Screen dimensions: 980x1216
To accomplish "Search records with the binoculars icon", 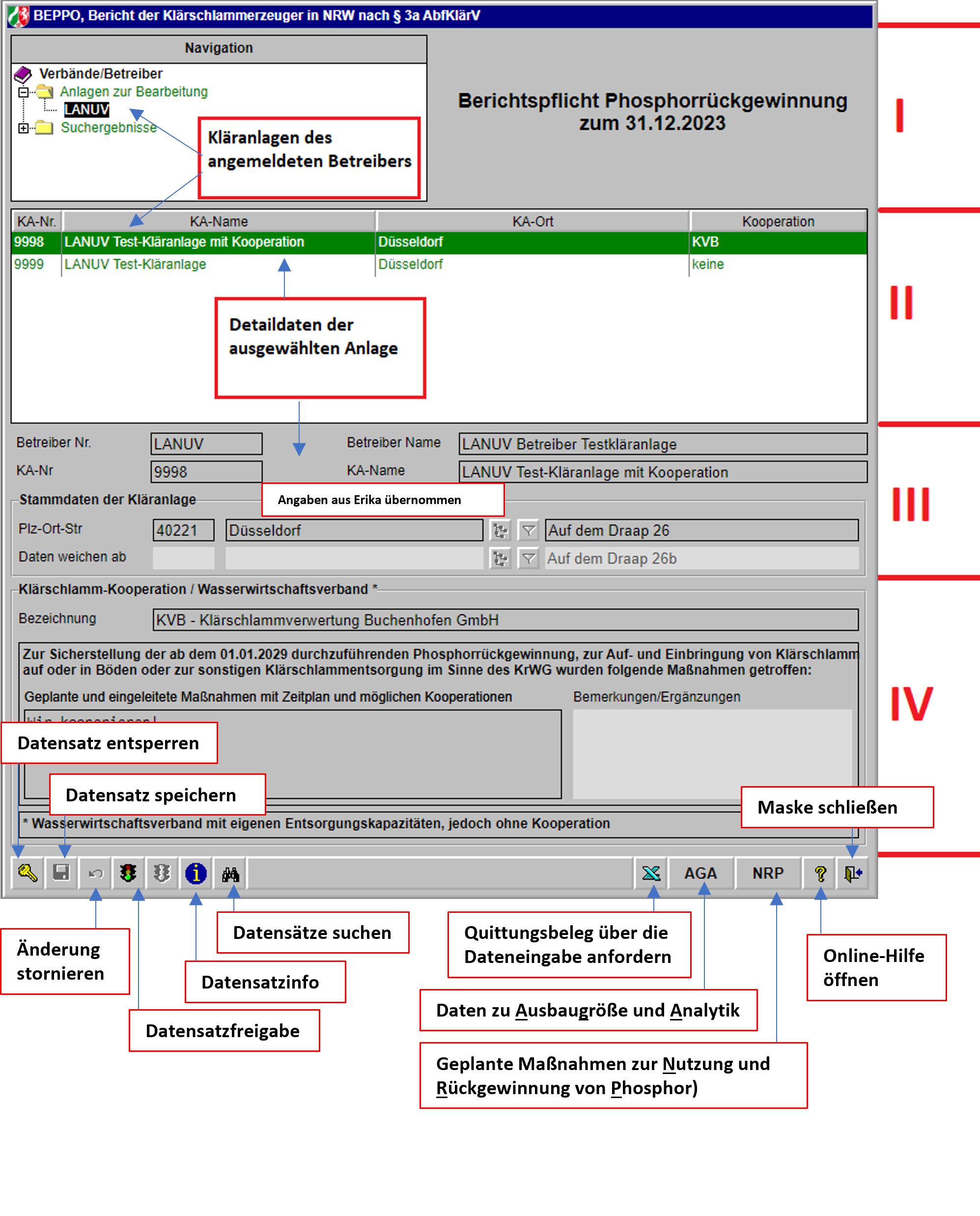I will [x=230, y=874].
